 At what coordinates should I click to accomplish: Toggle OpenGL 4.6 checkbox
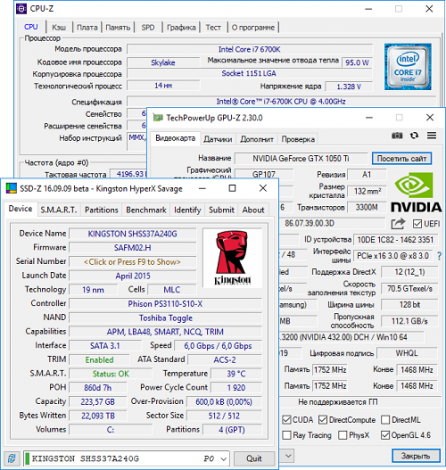pyautogui.click(x=385, y=435)
